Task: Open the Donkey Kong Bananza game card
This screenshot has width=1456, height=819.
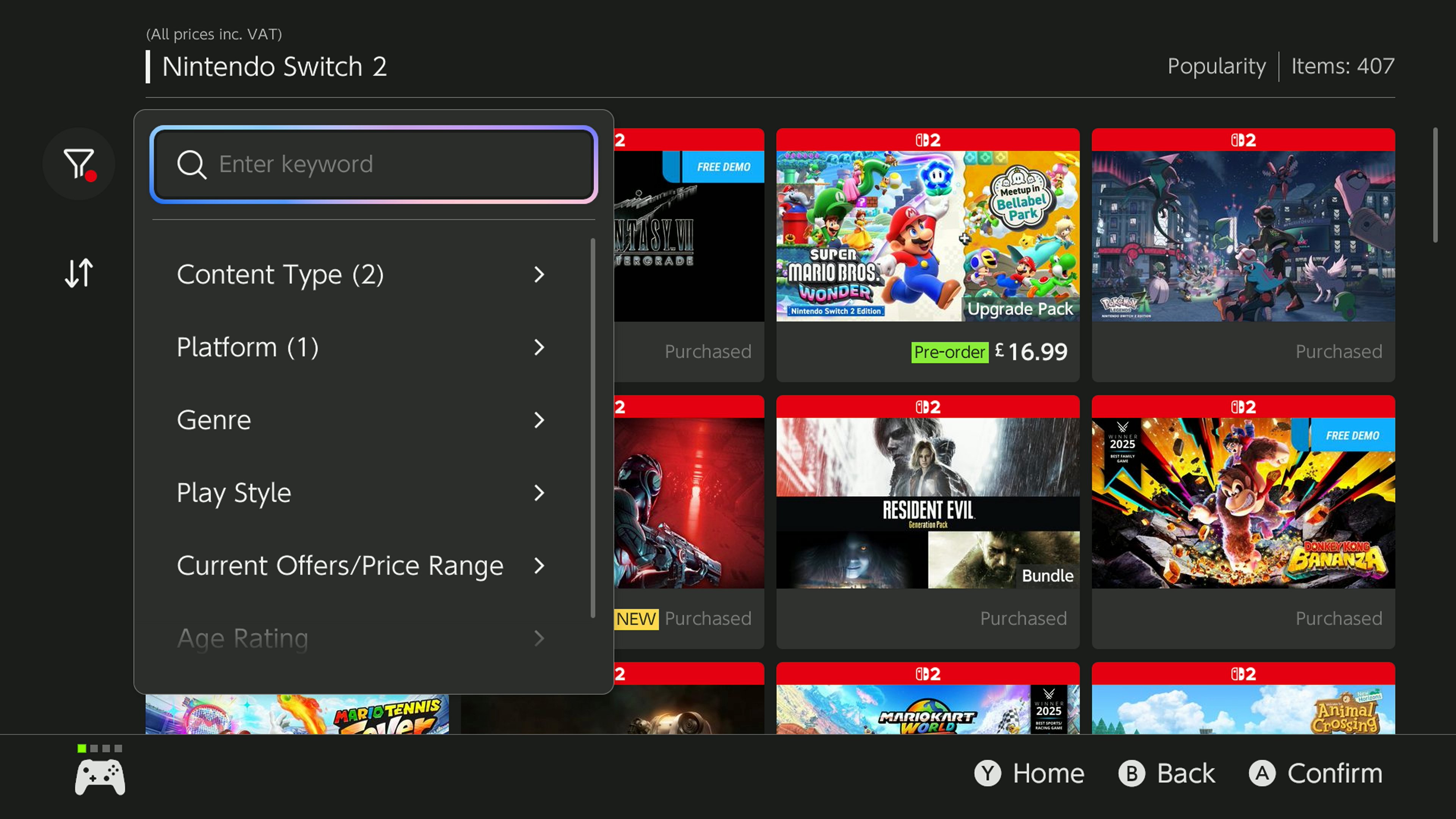Action: [x=1243, y=522]
